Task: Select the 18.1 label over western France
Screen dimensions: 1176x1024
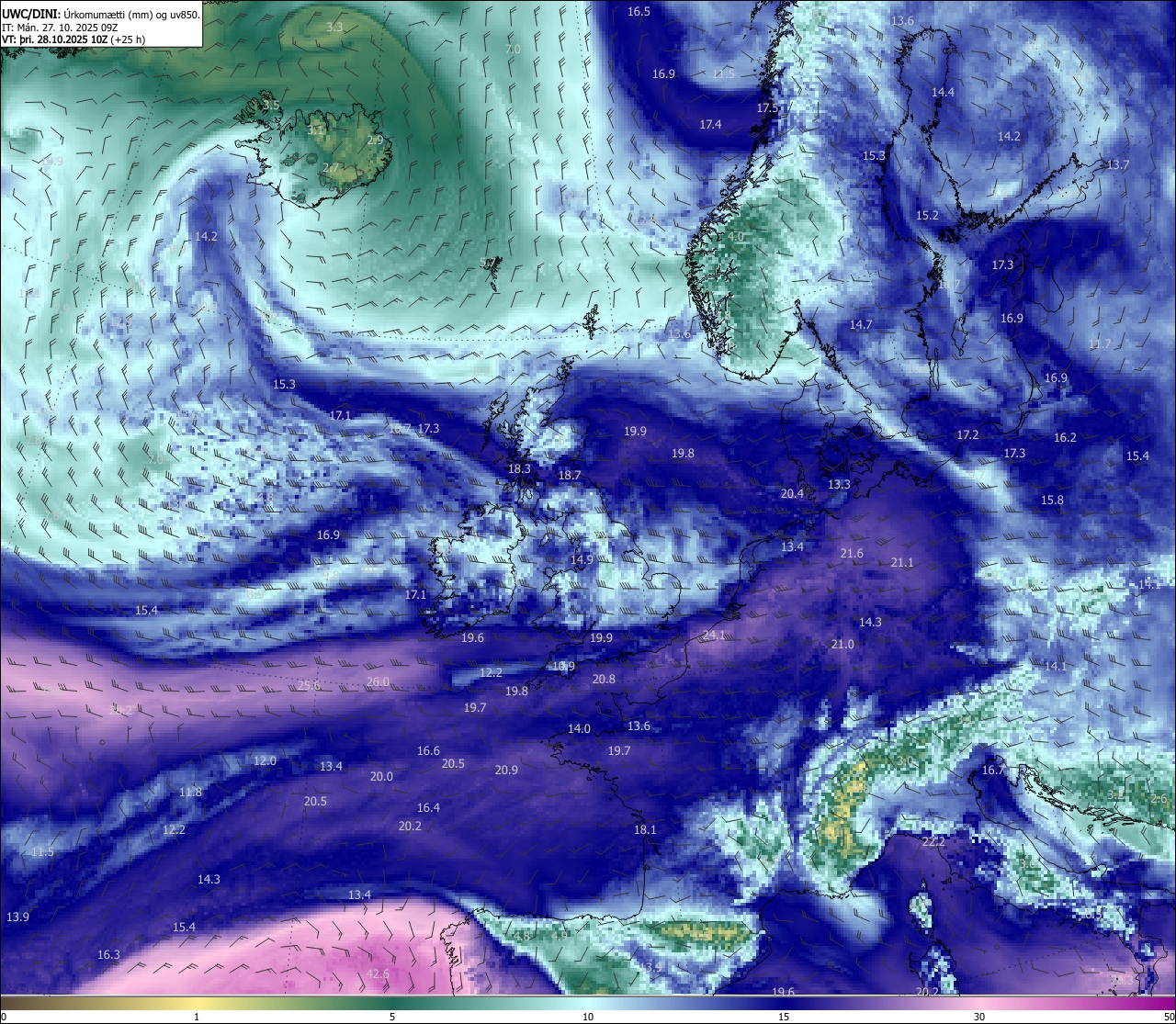Action: (645, 829)
